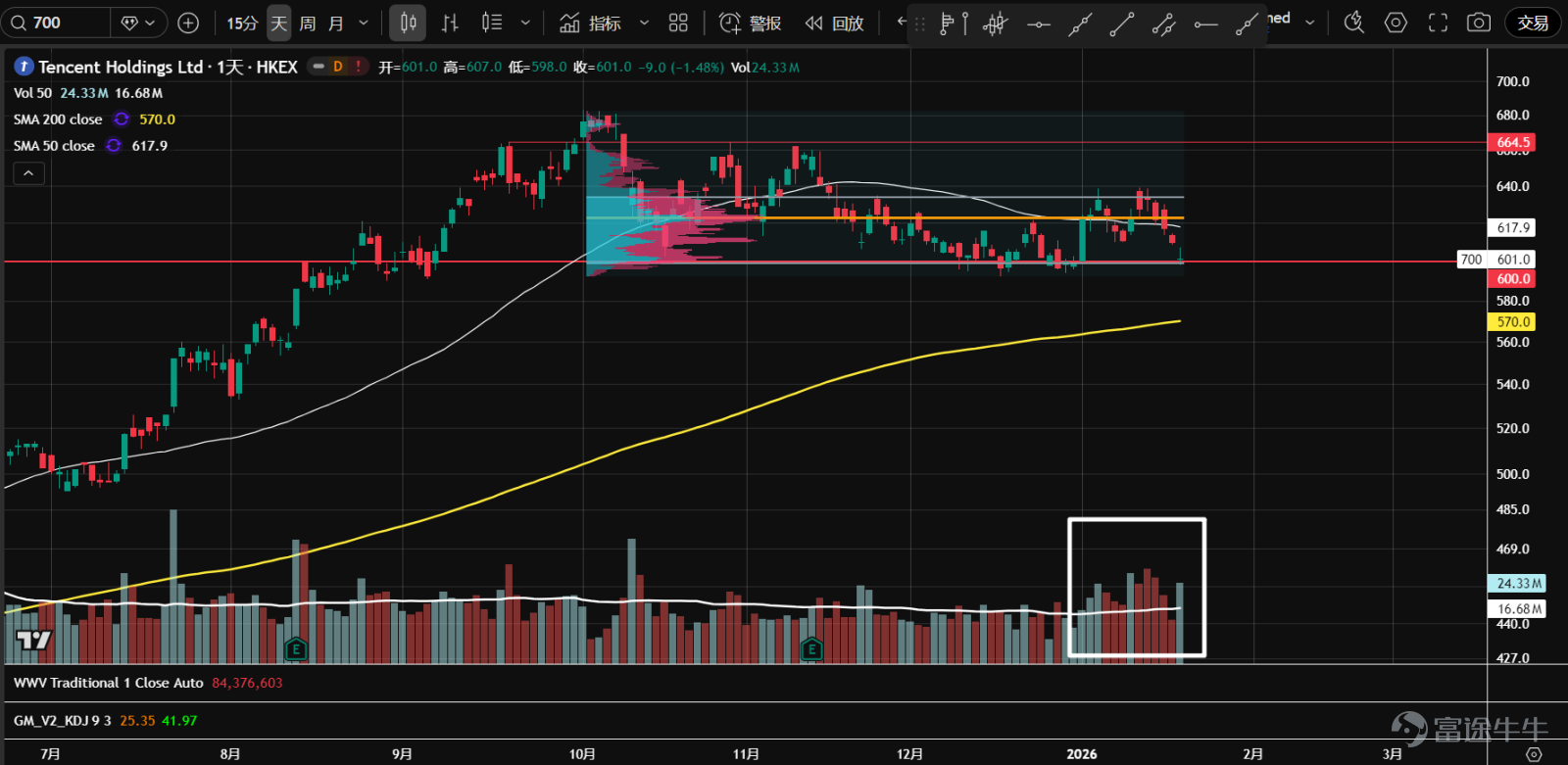Select the 月 (monthly) timeframe

336,23
